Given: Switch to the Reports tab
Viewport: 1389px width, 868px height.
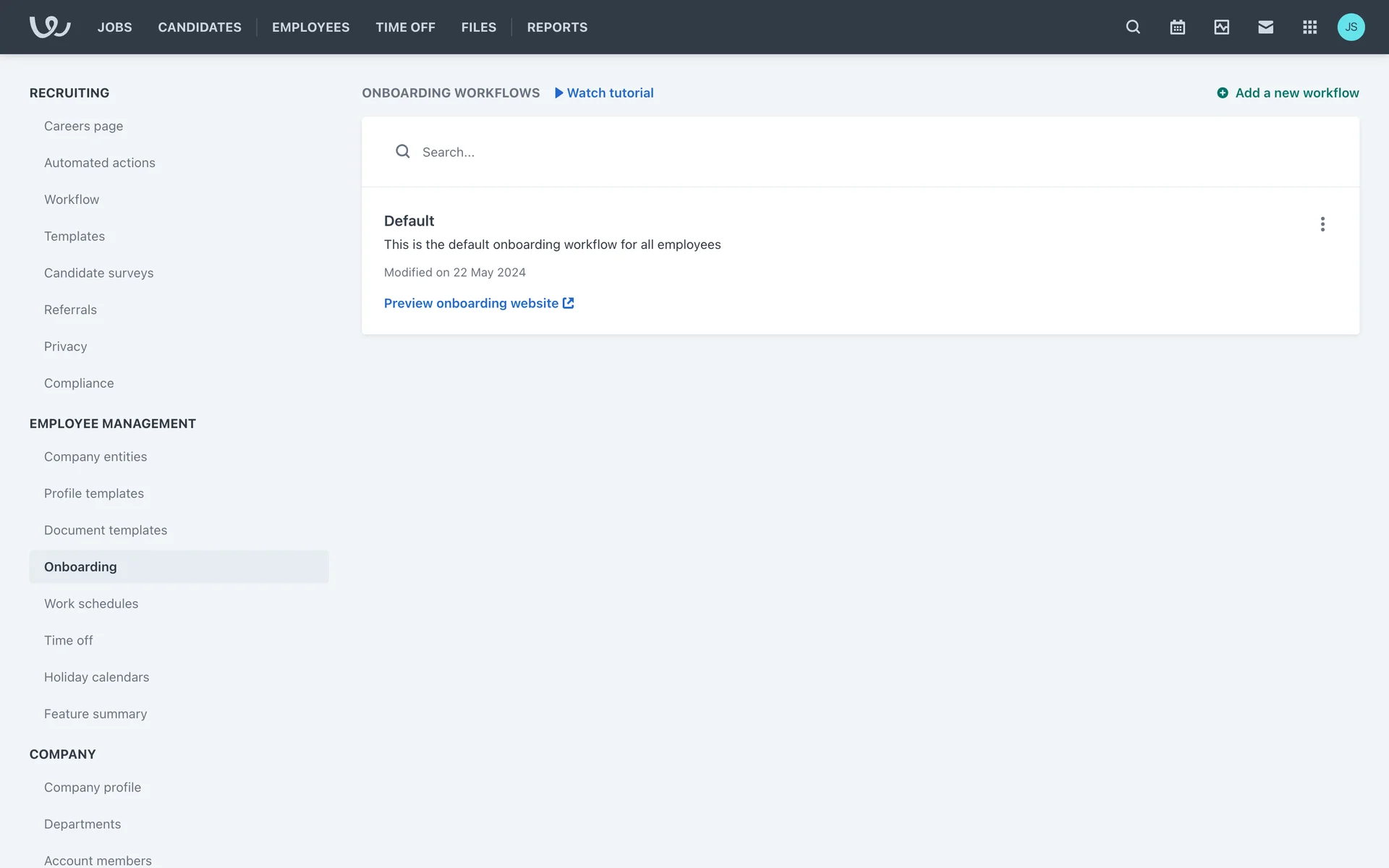Looking at the screenshot, I should (x=557, y=27).
